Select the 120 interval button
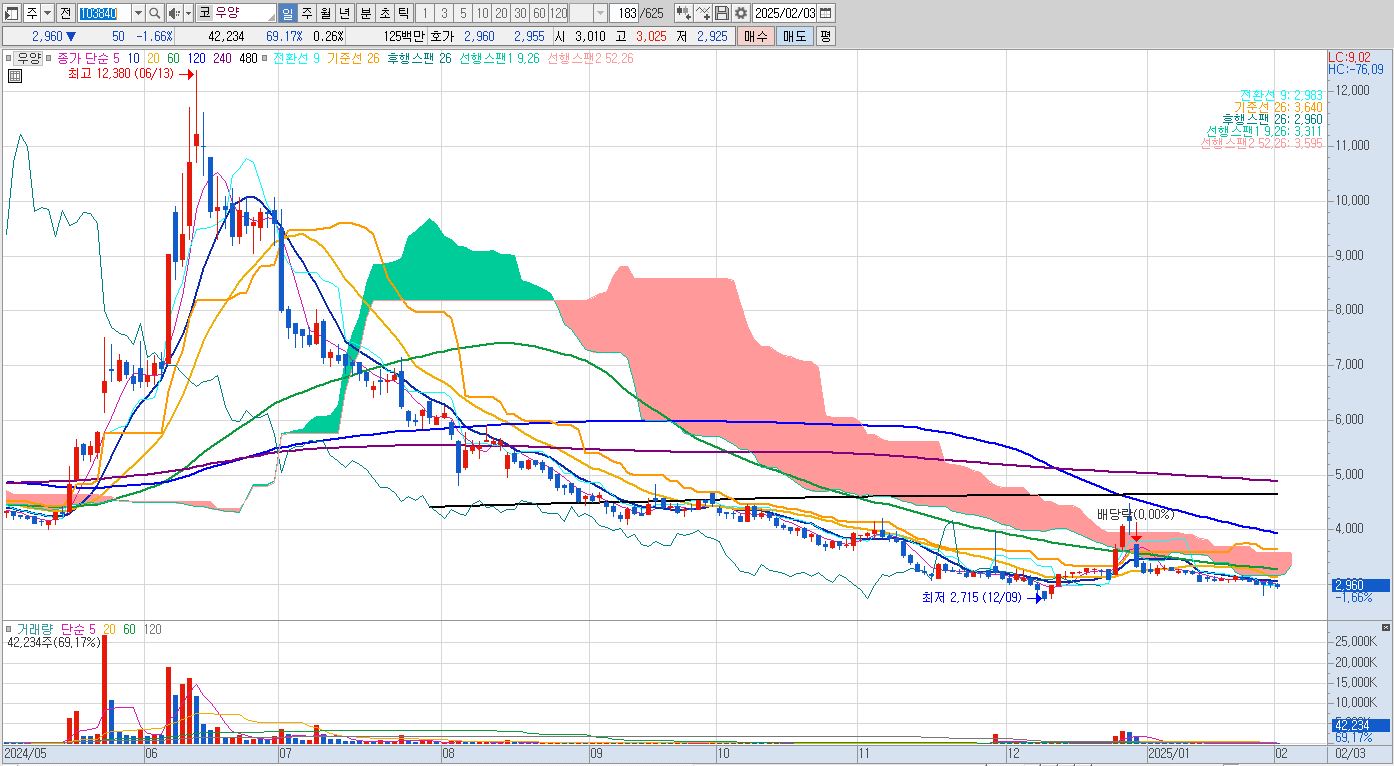This screenshot has height=766, width=1394. 558,13
